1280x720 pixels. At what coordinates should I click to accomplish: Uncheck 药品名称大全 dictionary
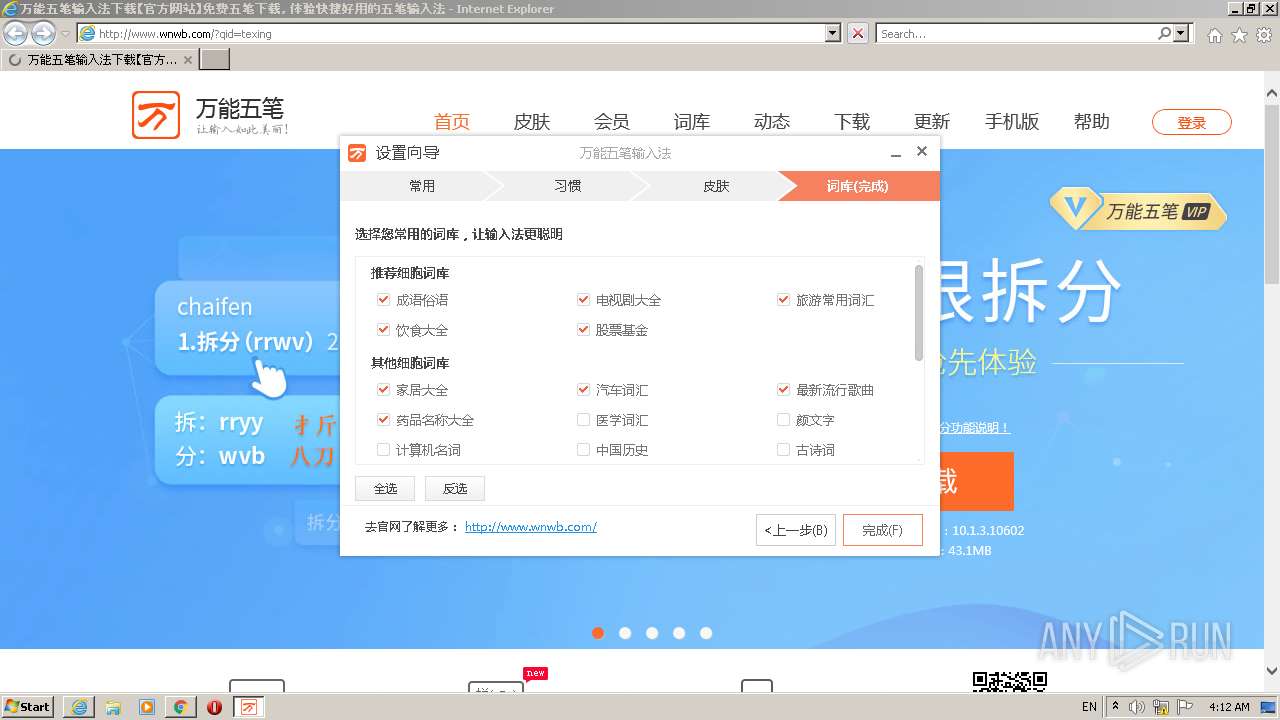pos(383,420)
